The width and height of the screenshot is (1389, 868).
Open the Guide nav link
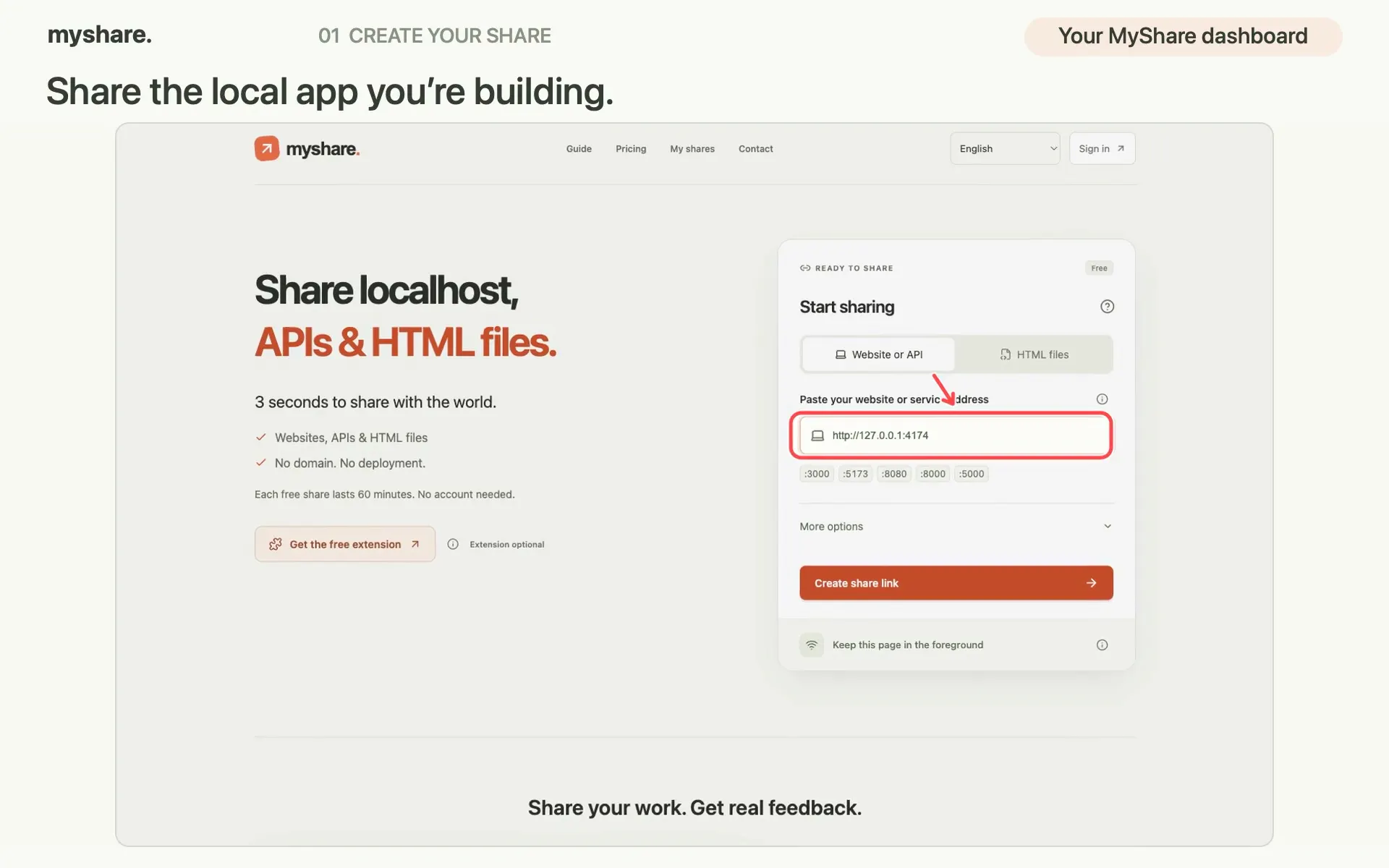(579, 149)
